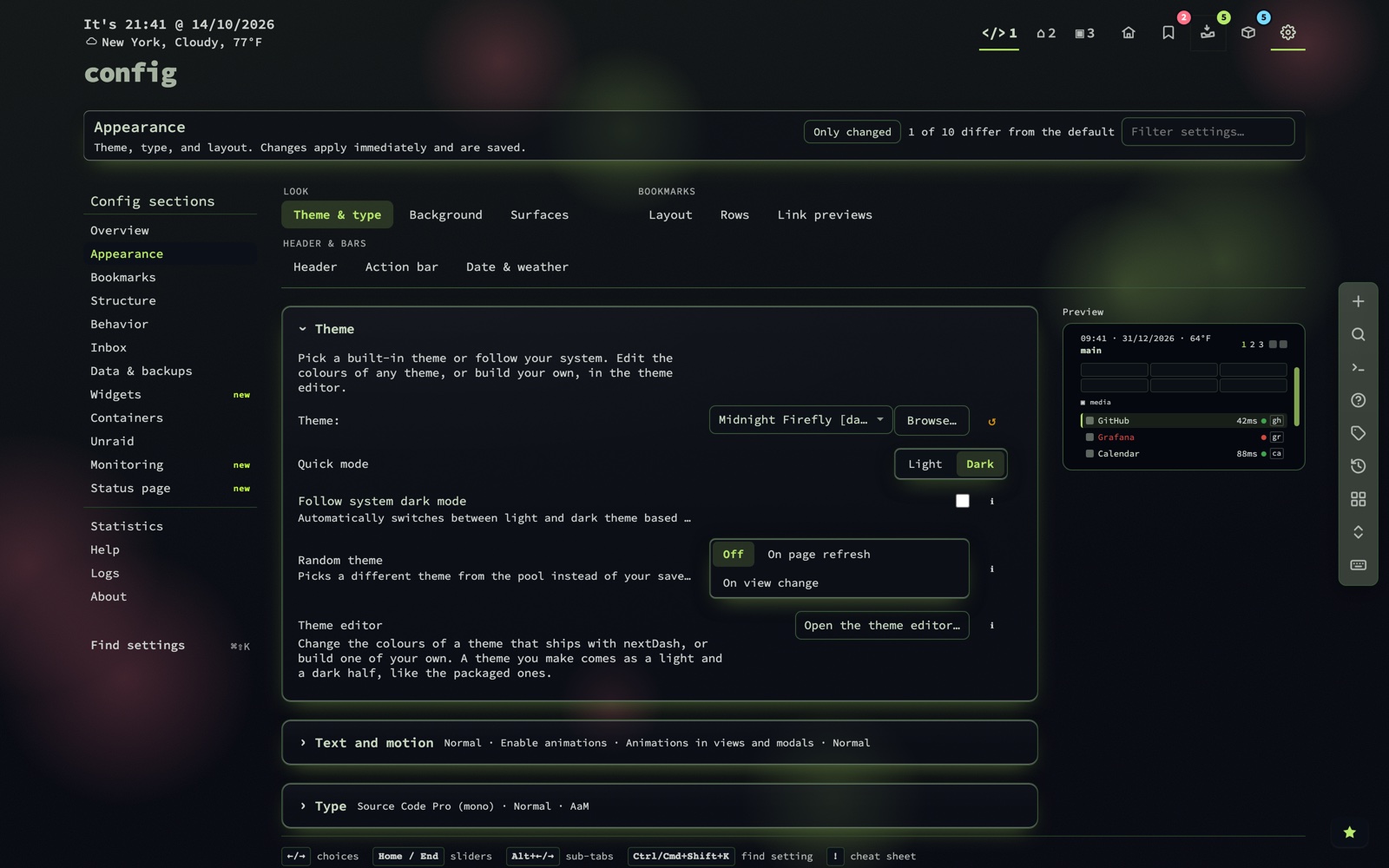Switch to the Background sub-tab
This screenshot has width=1389, height=868.
tap(445, 215)
